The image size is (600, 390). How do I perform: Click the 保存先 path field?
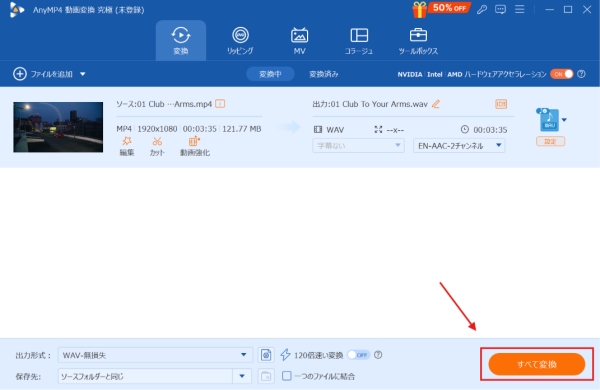point(145,376)
